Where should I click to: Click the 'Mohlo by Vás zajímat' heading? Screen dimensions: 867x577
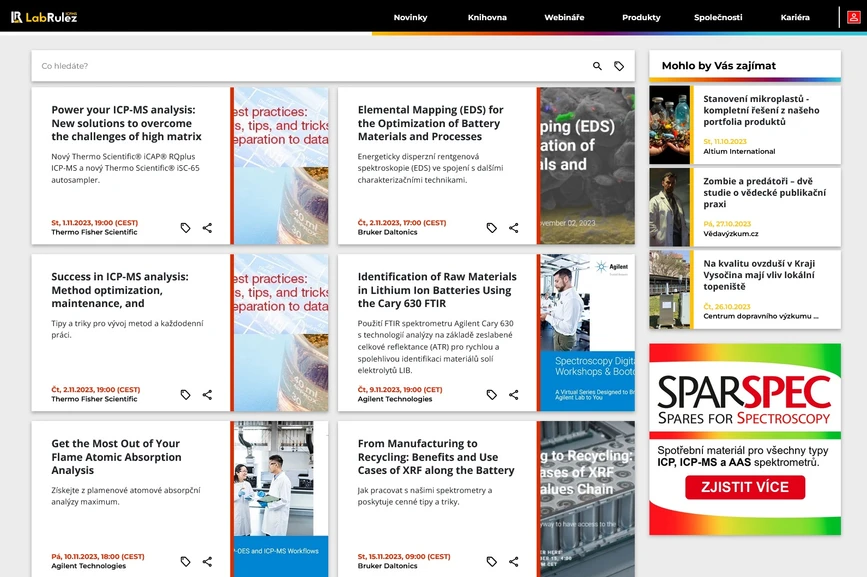click(x=718, y=66)
